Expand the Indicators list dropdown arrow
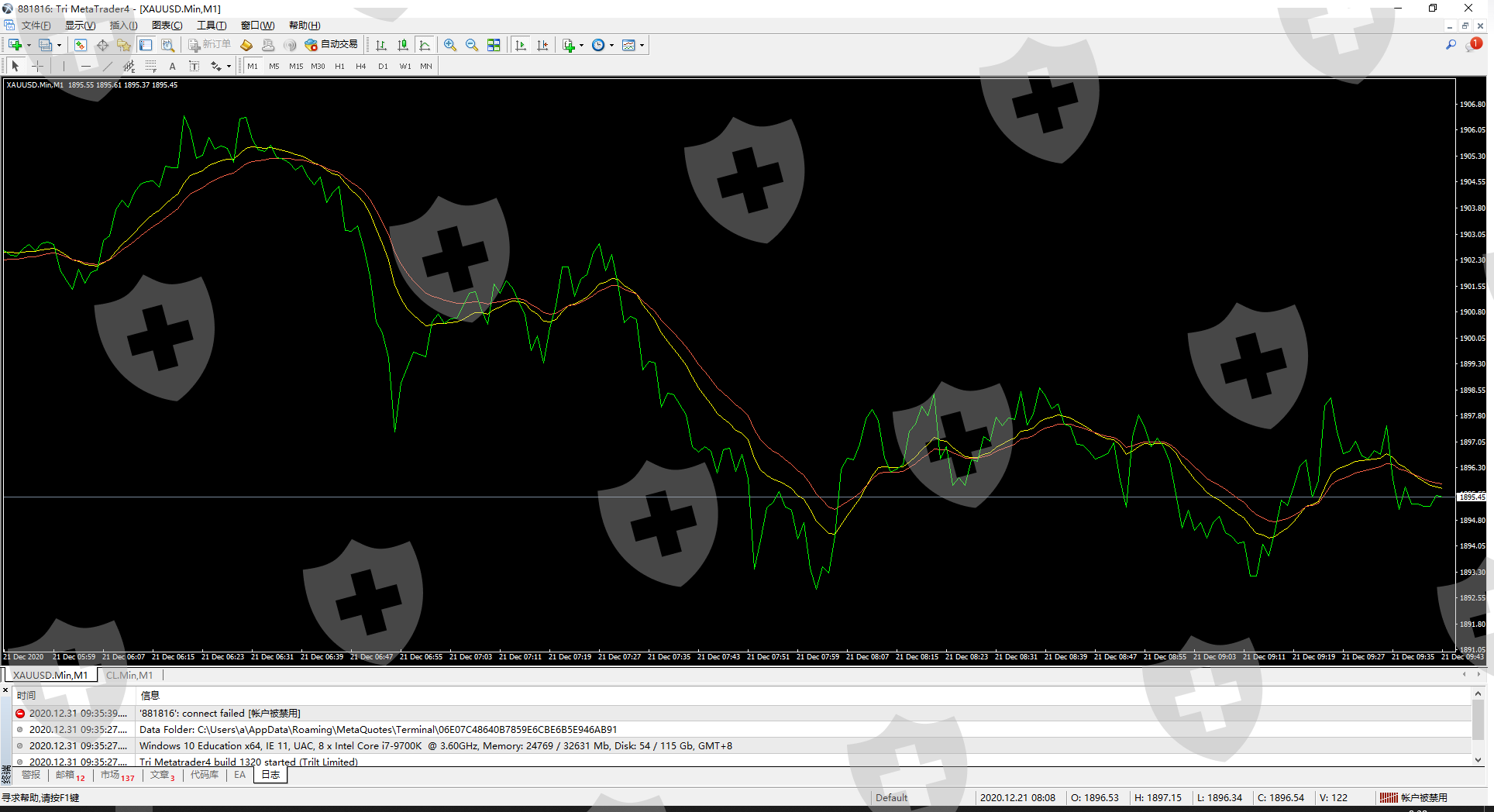The image size is (1494, 812). click(x=581, y=45)
